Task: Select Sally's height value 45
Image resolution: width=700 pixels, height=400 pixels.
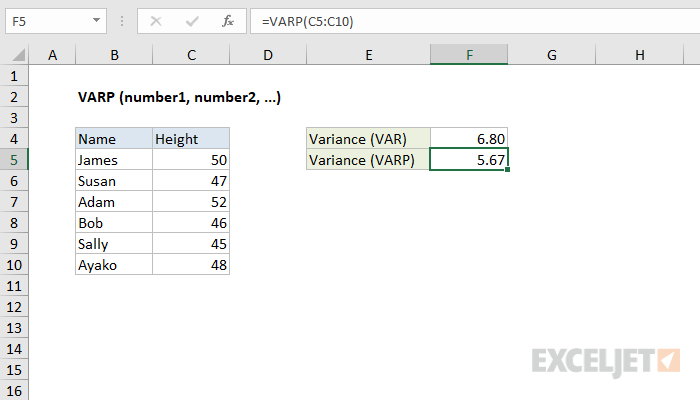Action: 191,244
